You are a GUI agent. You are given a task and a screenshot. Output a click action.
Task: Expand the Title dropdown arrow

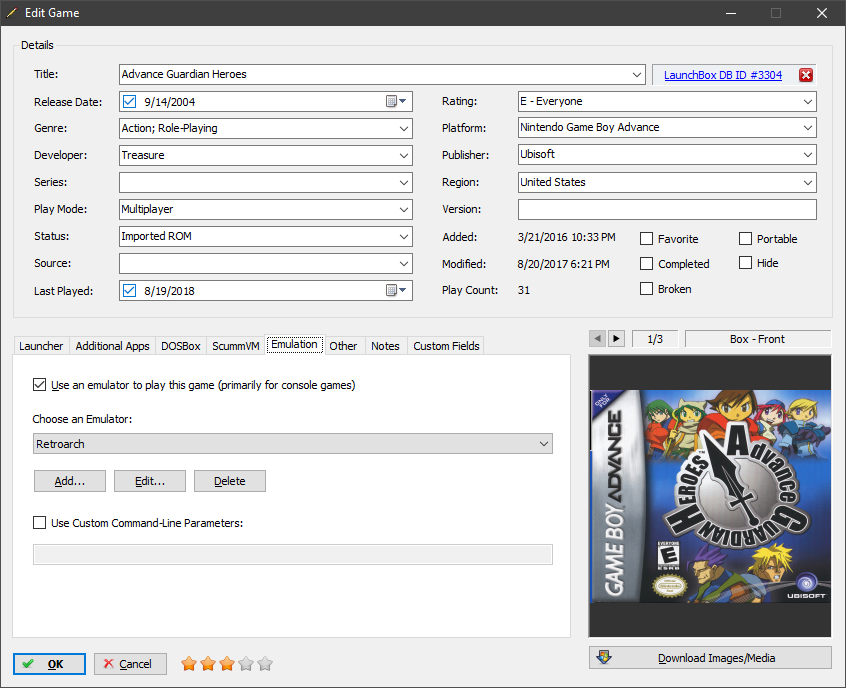click(x=637, y=74)
